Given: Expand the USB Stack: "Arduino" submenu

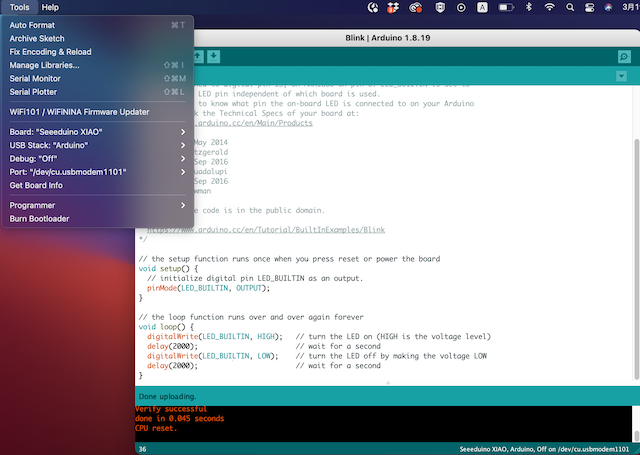Looking at the screenshot, I should pos(98,145).
